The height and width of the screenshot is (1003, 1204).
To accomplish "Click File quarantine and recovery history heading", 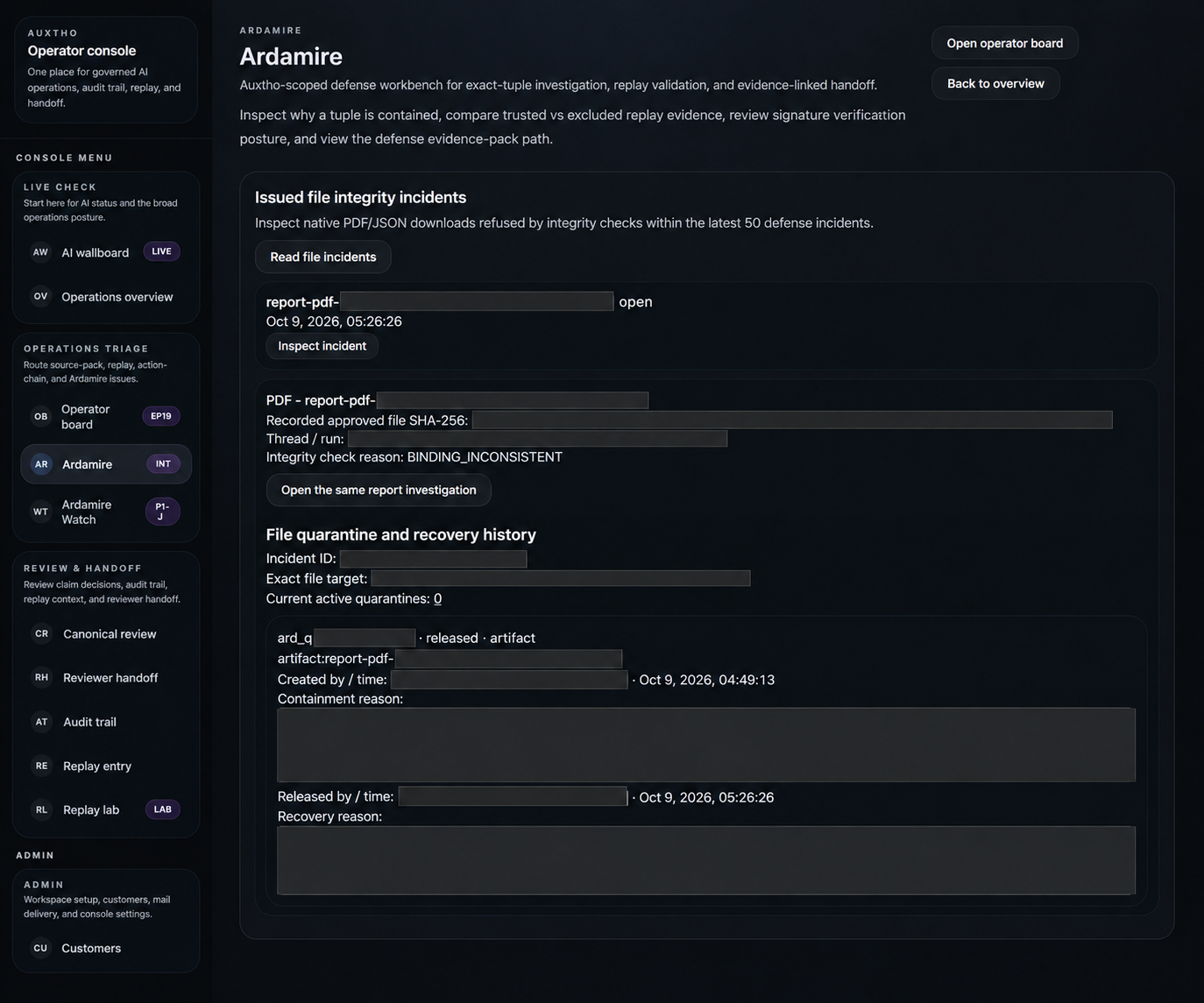I will click(x=400, y=534).
